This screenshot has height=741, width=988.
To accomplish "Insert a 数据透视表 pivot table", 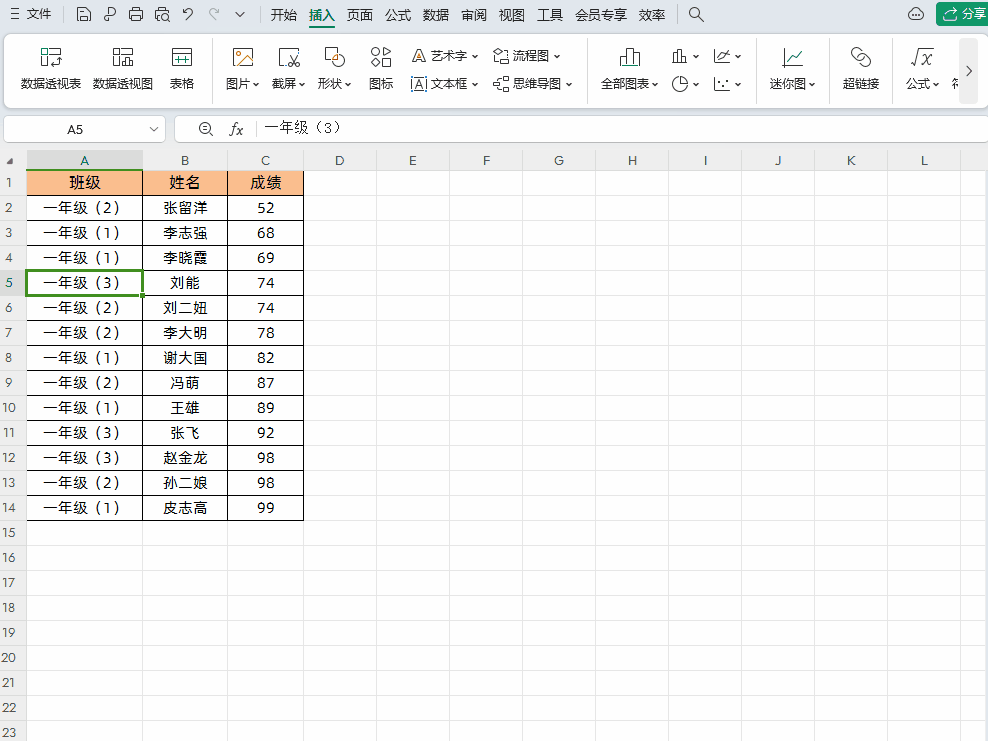I will (51, 69).
